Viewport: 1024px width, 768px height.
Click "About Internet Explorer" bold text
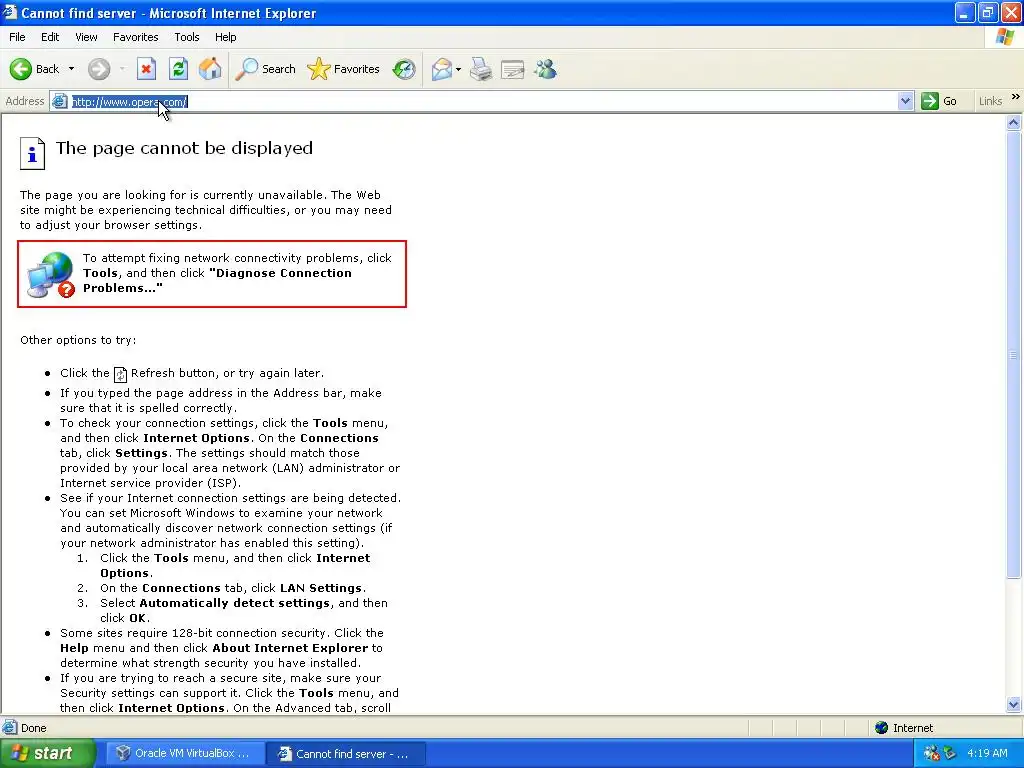tap(290, 648)
